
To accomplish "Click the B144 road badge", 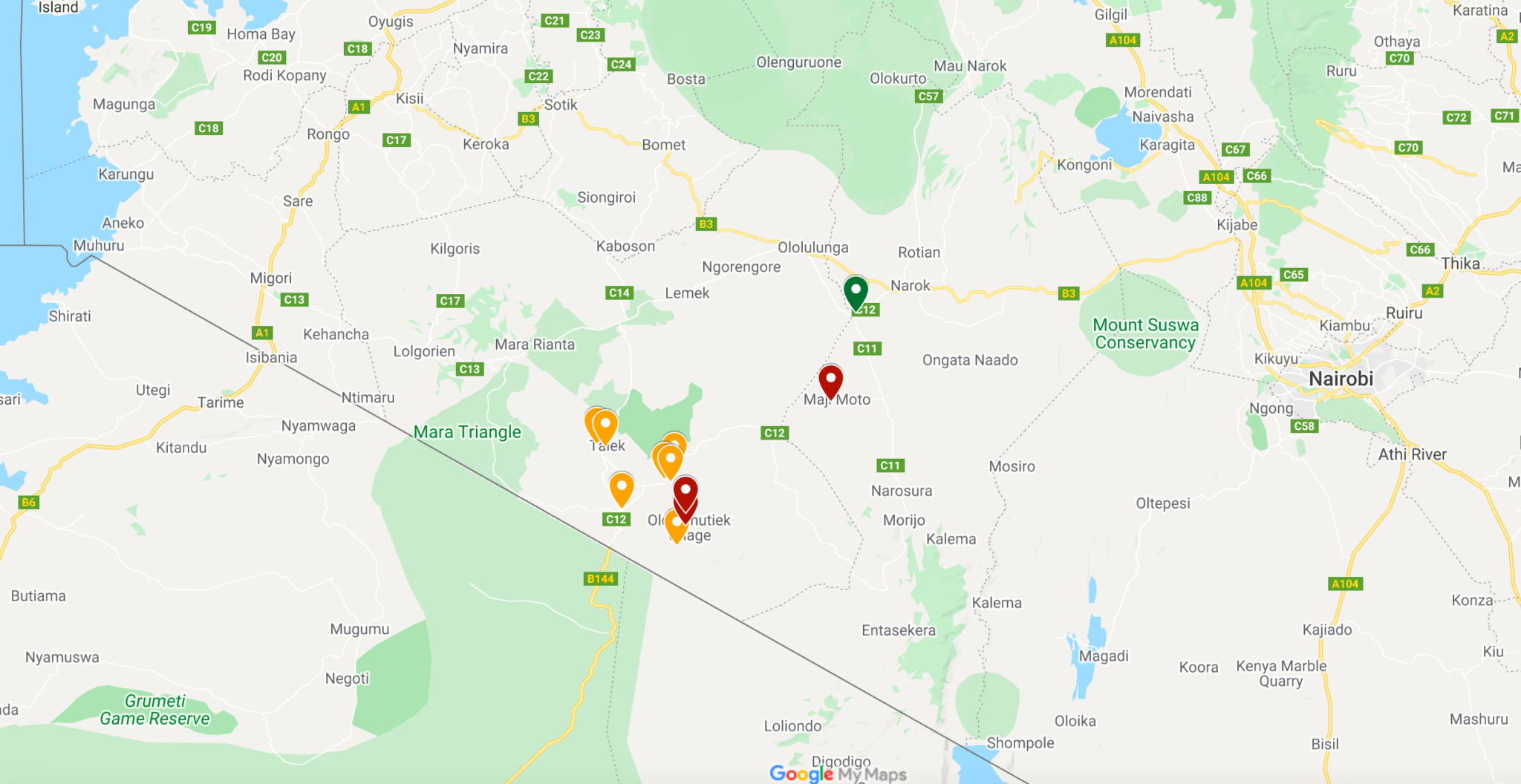I will [x=601, y=579].
